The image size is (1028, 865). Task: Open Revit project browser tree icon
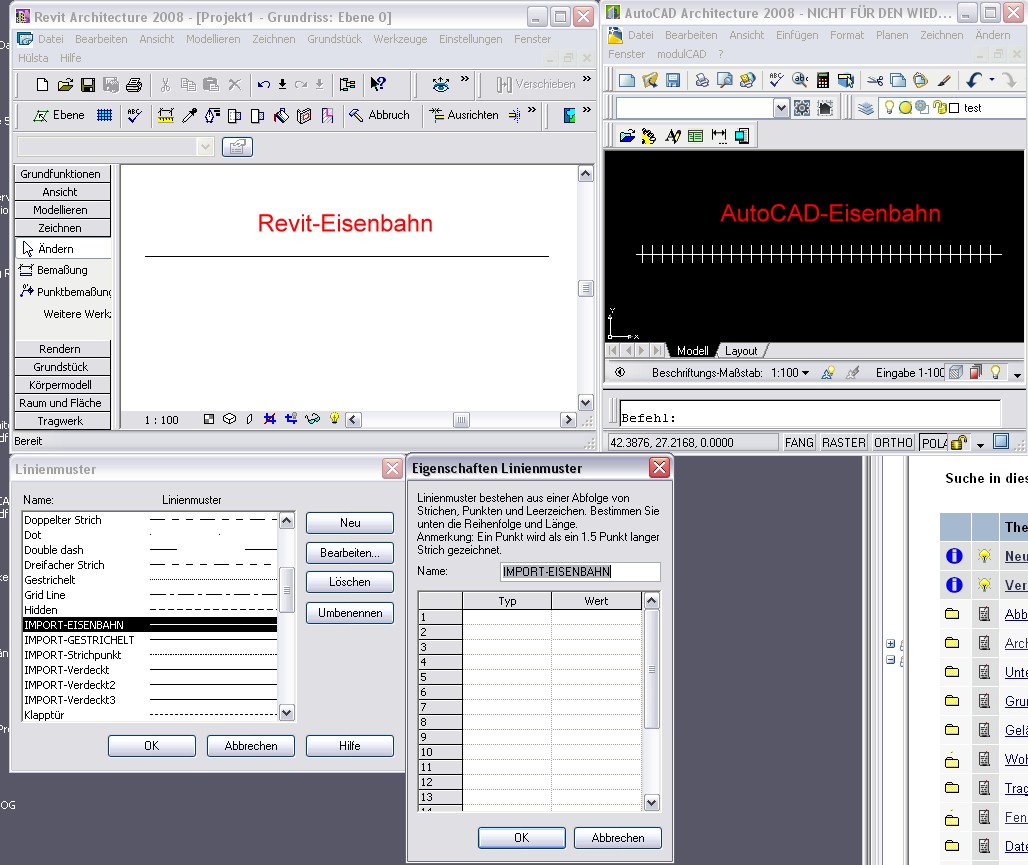click(x=347, y=84)
